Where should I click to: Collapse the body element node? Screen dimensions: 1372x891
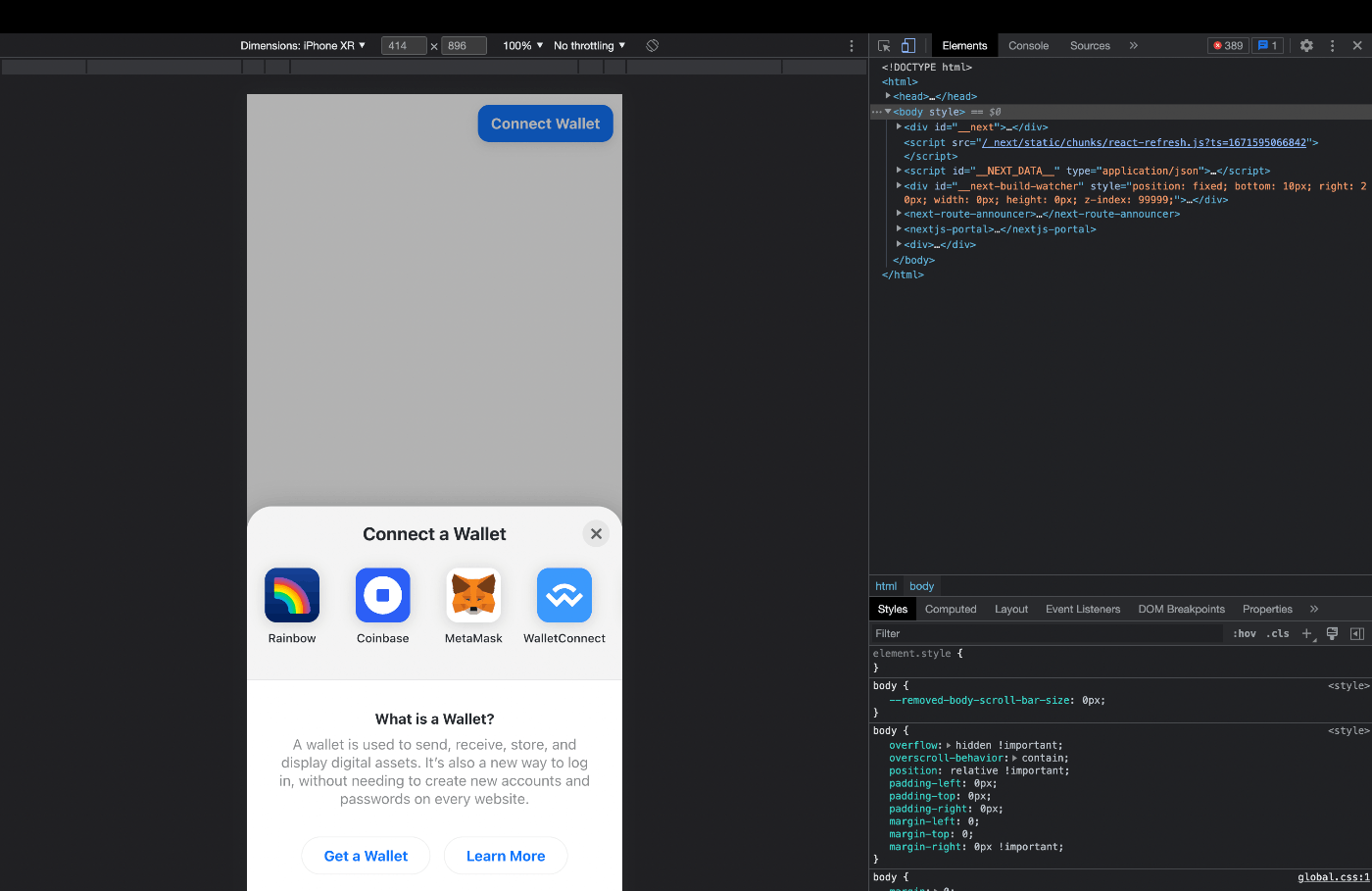coord(888,112)
